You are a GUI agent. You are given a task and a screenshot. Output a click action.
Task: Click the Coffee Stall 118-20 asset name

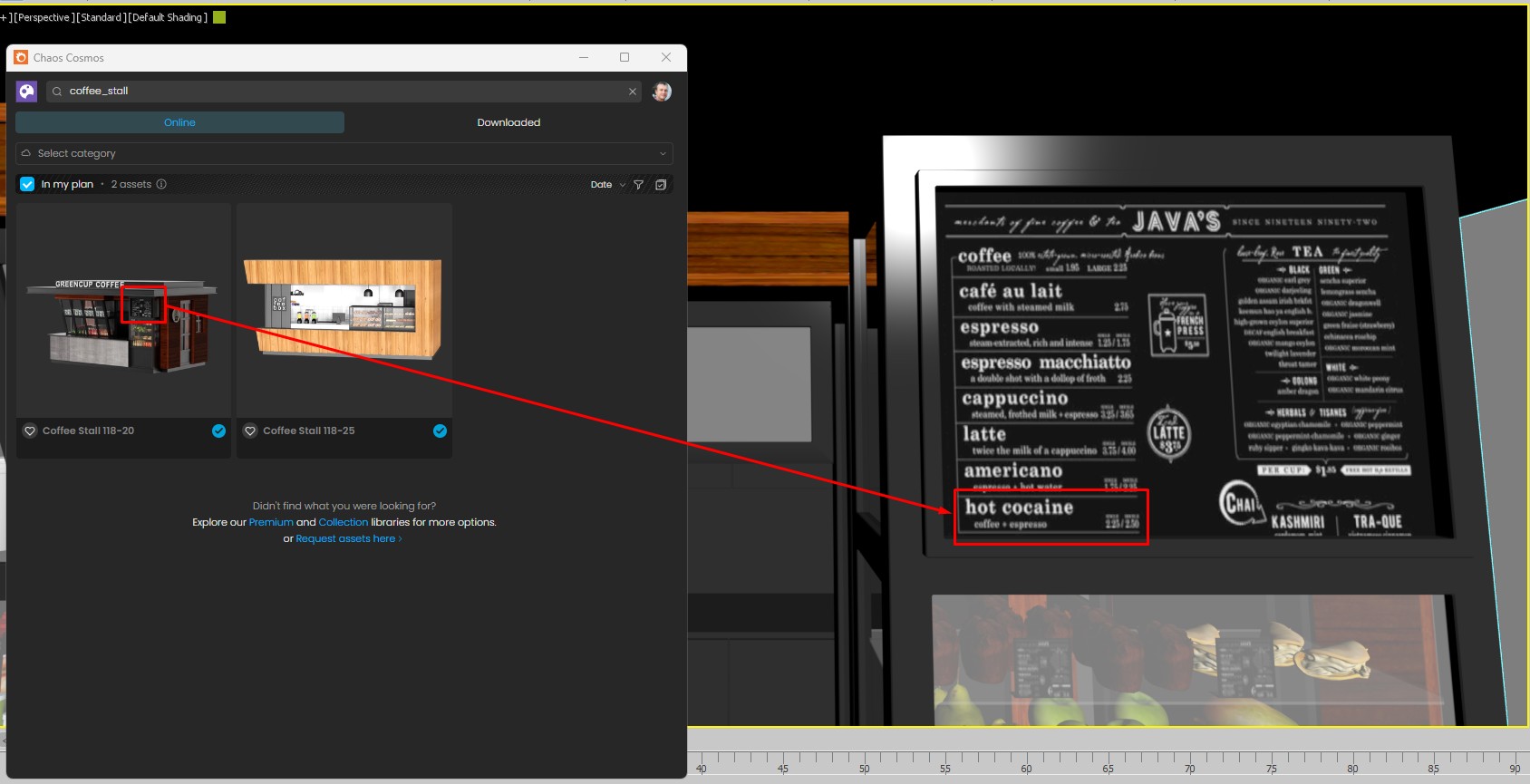[x=88, y=431]
